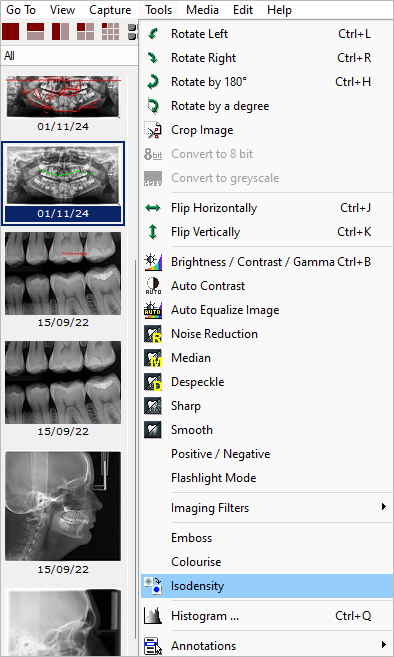The width and height of the screenshot is (394, 657).
Task: Click the Ctrl+J shortcut text
Action: point(355,208)
